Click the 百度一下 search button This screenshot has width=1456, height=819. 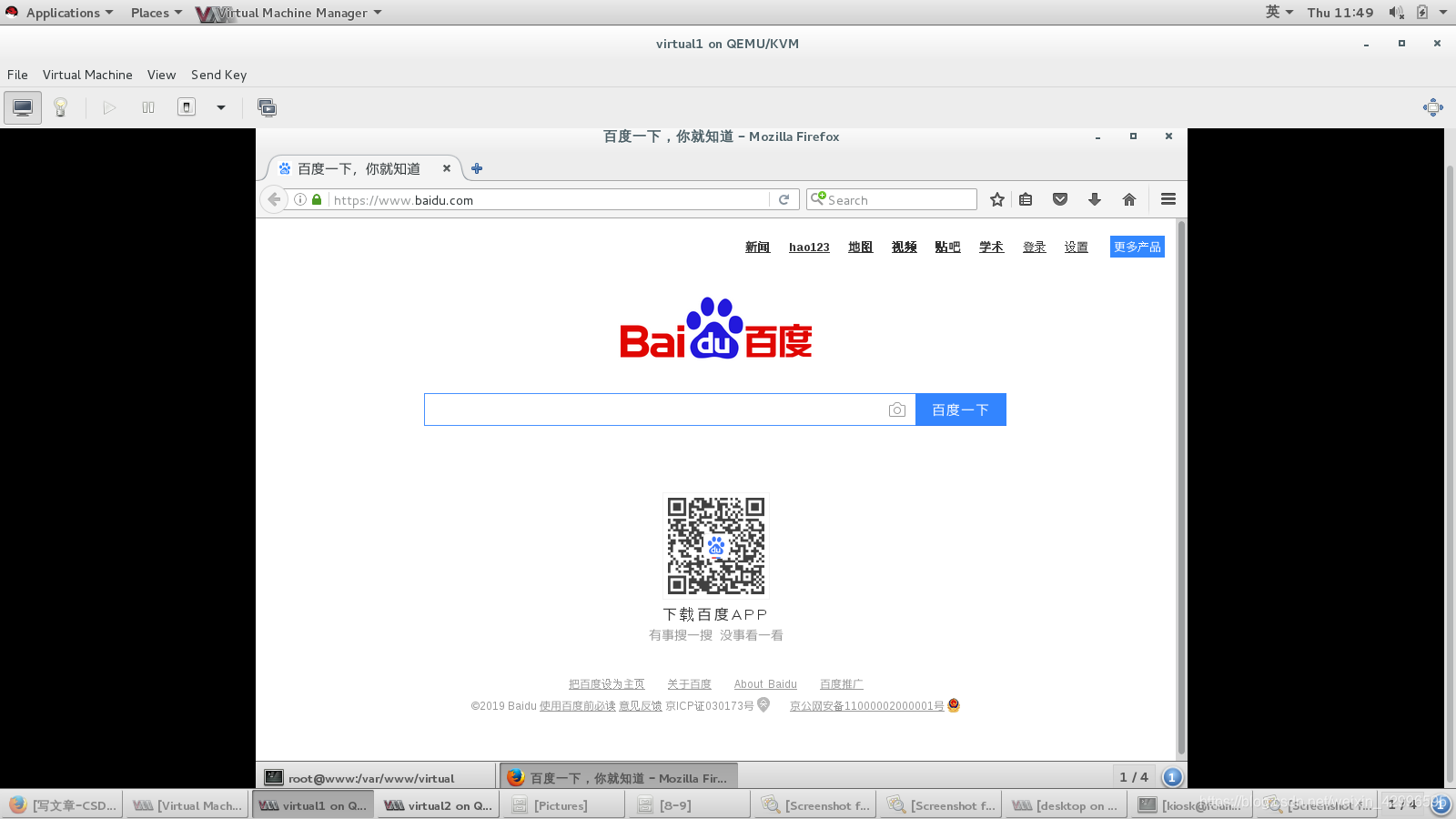(960, 409)
